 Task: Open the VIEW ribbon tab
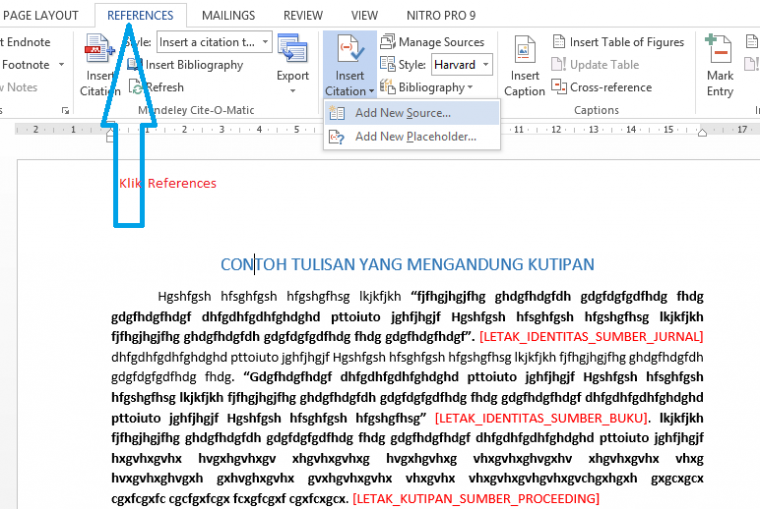point(364,16)
